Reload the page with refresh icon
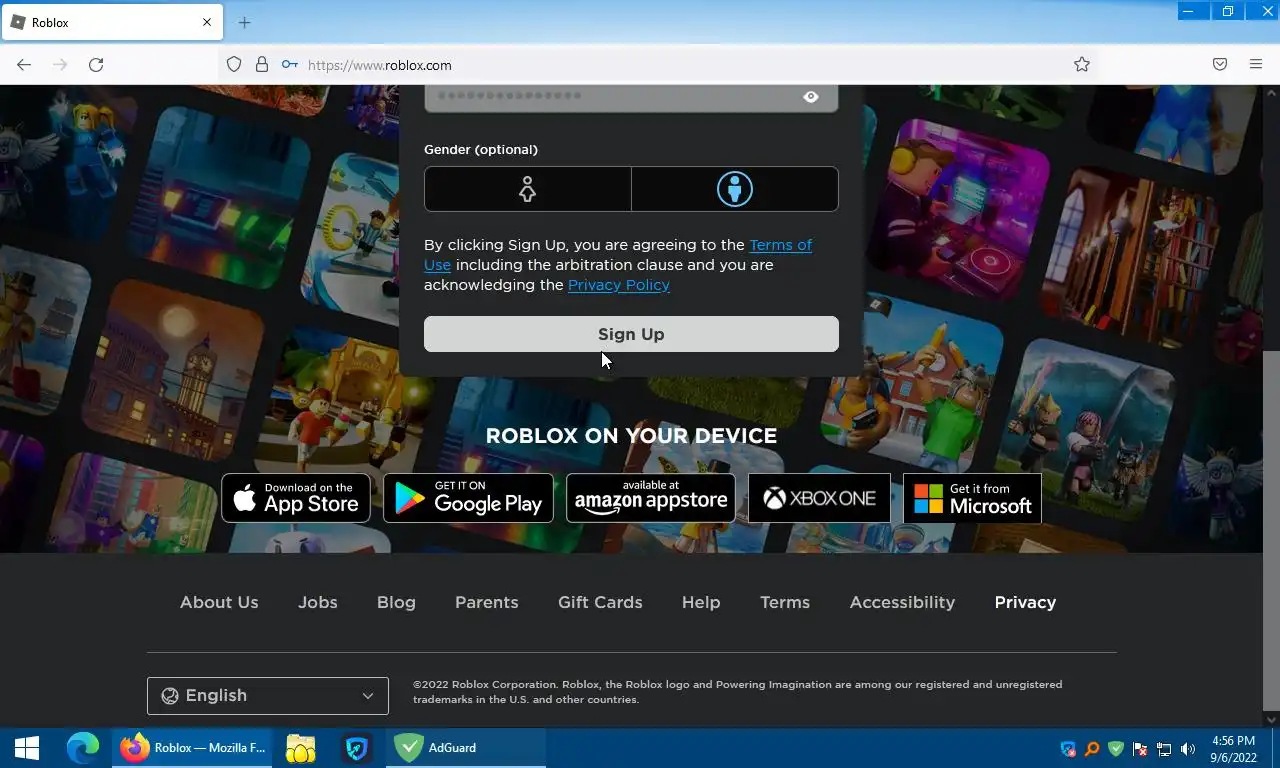1280x768 pixels. point(96,65)
